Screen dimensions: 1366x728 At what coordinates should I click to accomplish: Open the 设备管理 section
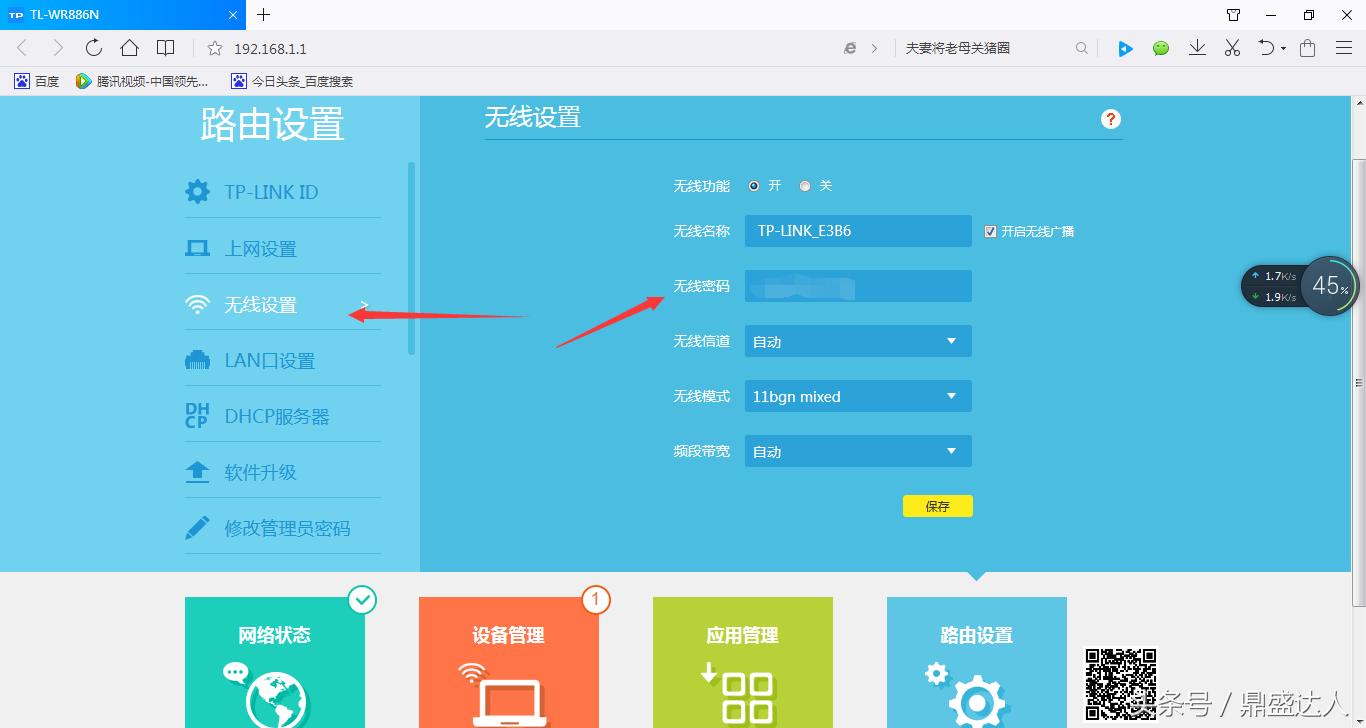[509, 634]
